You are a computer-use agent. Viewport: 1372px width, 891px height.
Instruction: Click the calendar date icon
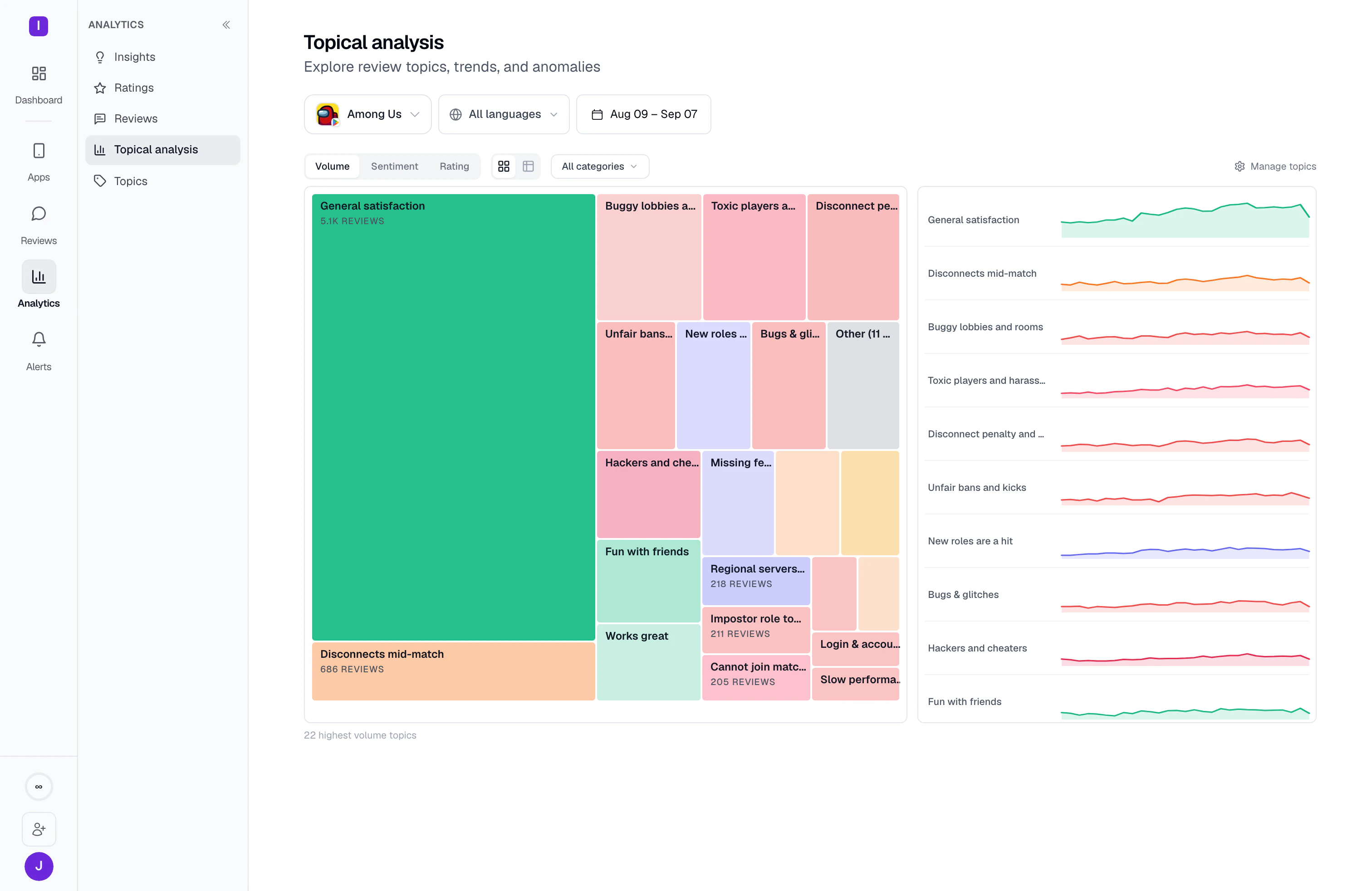597,115
